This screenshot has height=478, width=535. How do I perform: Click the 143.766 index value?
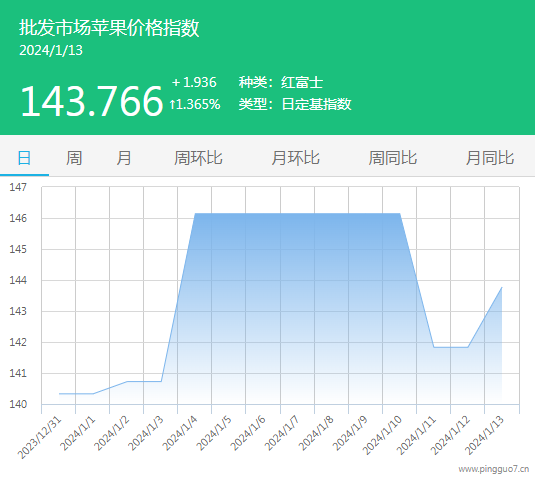(x=92, y=101)
